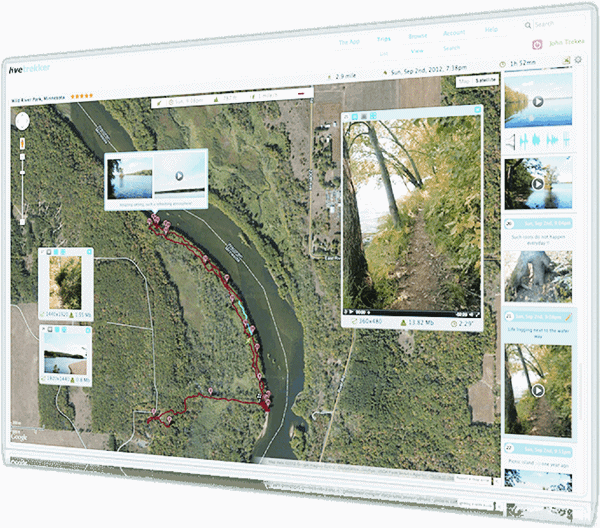Play second sidebar video of lake trees
The height and width of the screenshot is (528, 600).
538,184
